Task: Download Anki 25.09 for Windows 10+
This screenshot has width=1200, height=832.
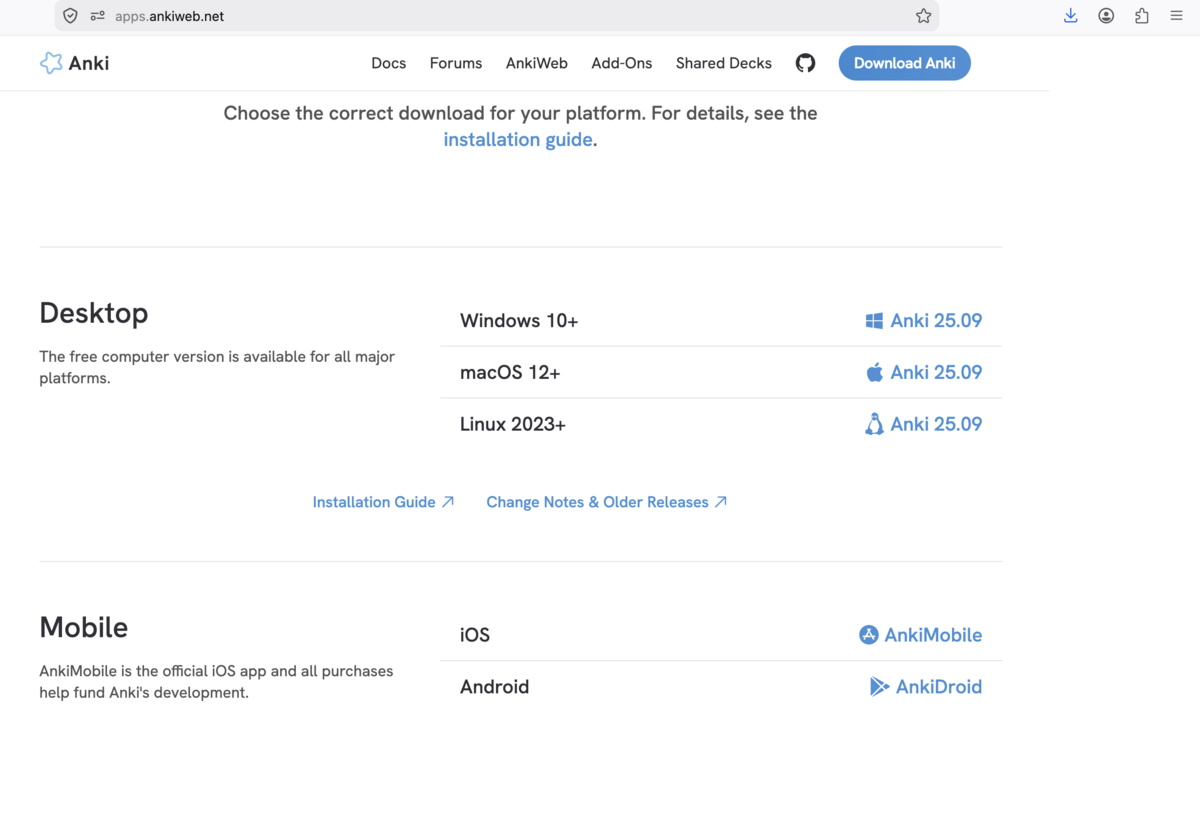Action: tap(923, 321)
